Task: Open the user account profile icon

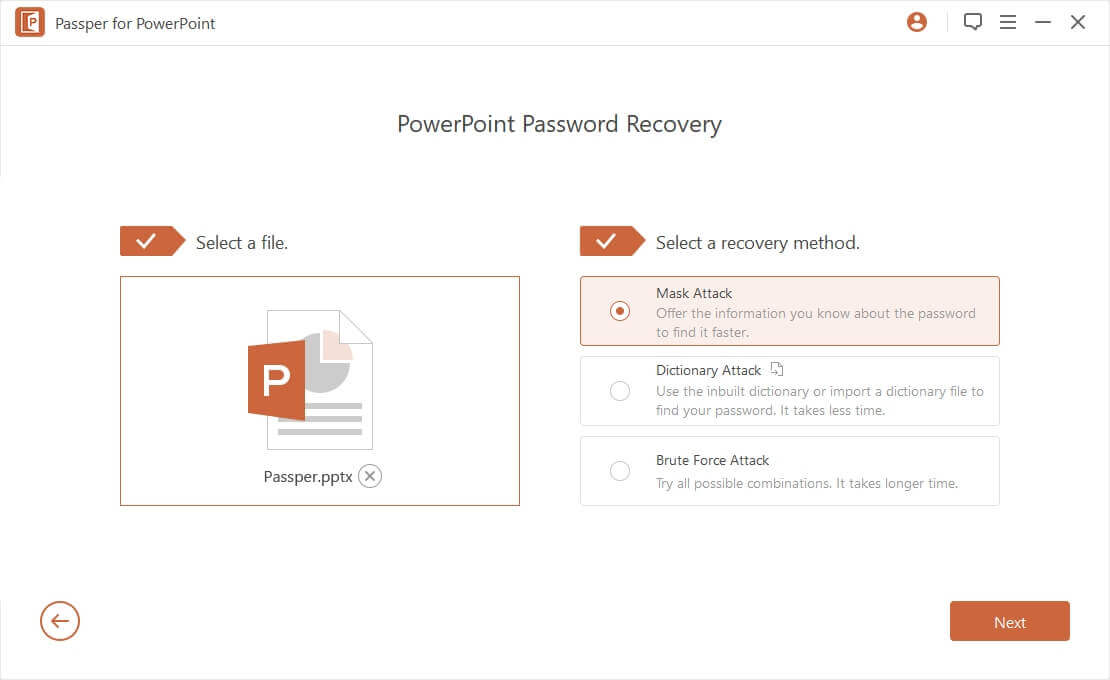Action: pos(917,23)
